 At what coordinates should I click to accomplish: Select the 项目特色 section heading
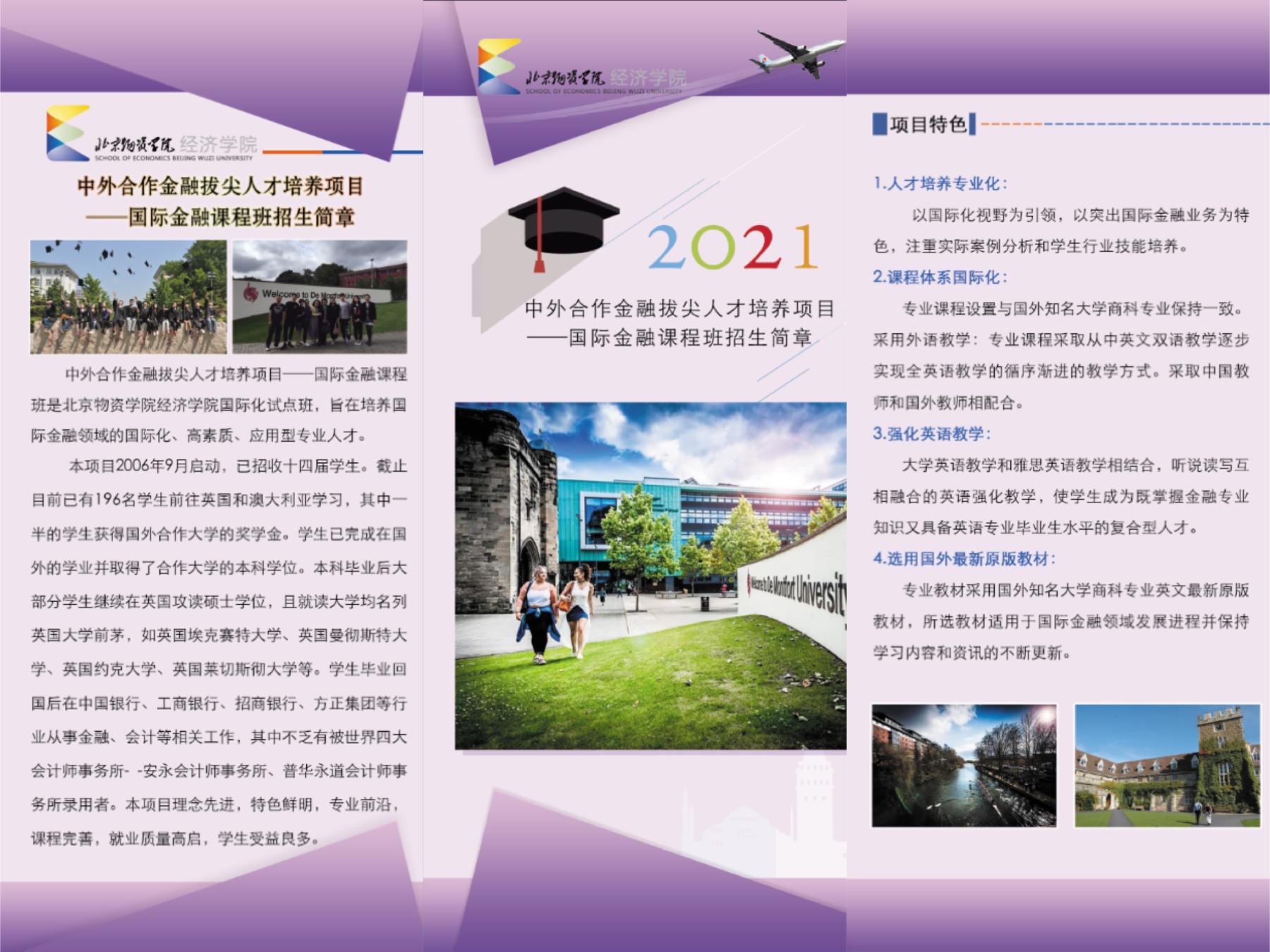click(927, 125)
